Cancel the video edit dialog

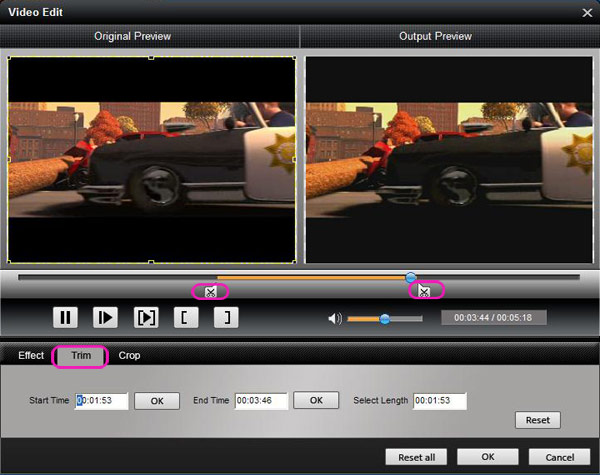pos(559,457)
